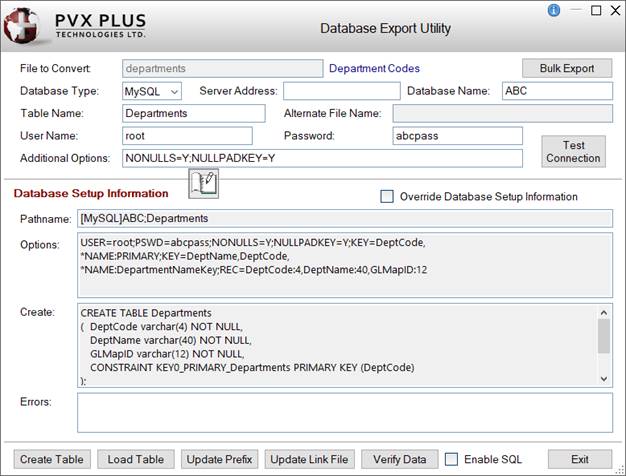Select the Update Link File button

pos(310,459)
